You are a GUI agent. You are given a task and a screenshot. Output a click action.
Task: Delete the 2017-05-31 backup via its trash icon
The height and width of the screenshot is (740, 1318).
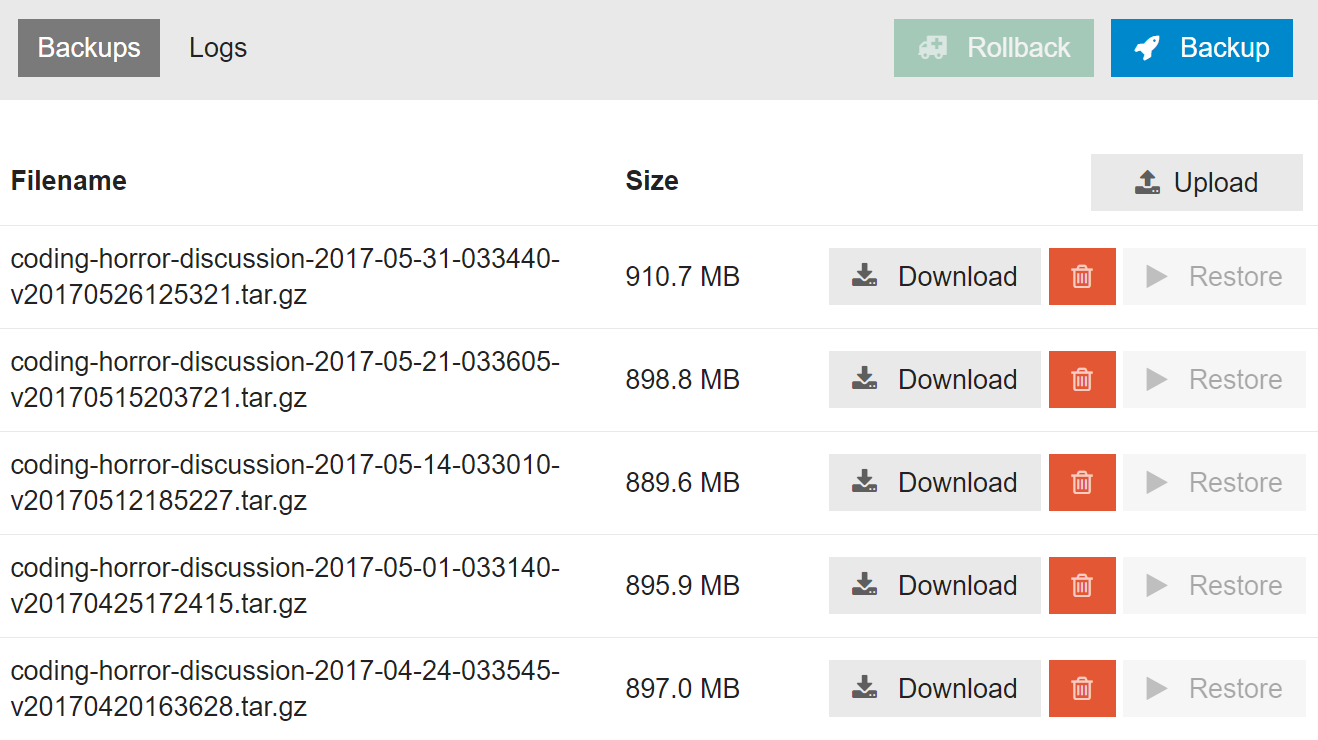coord(1082,276)
